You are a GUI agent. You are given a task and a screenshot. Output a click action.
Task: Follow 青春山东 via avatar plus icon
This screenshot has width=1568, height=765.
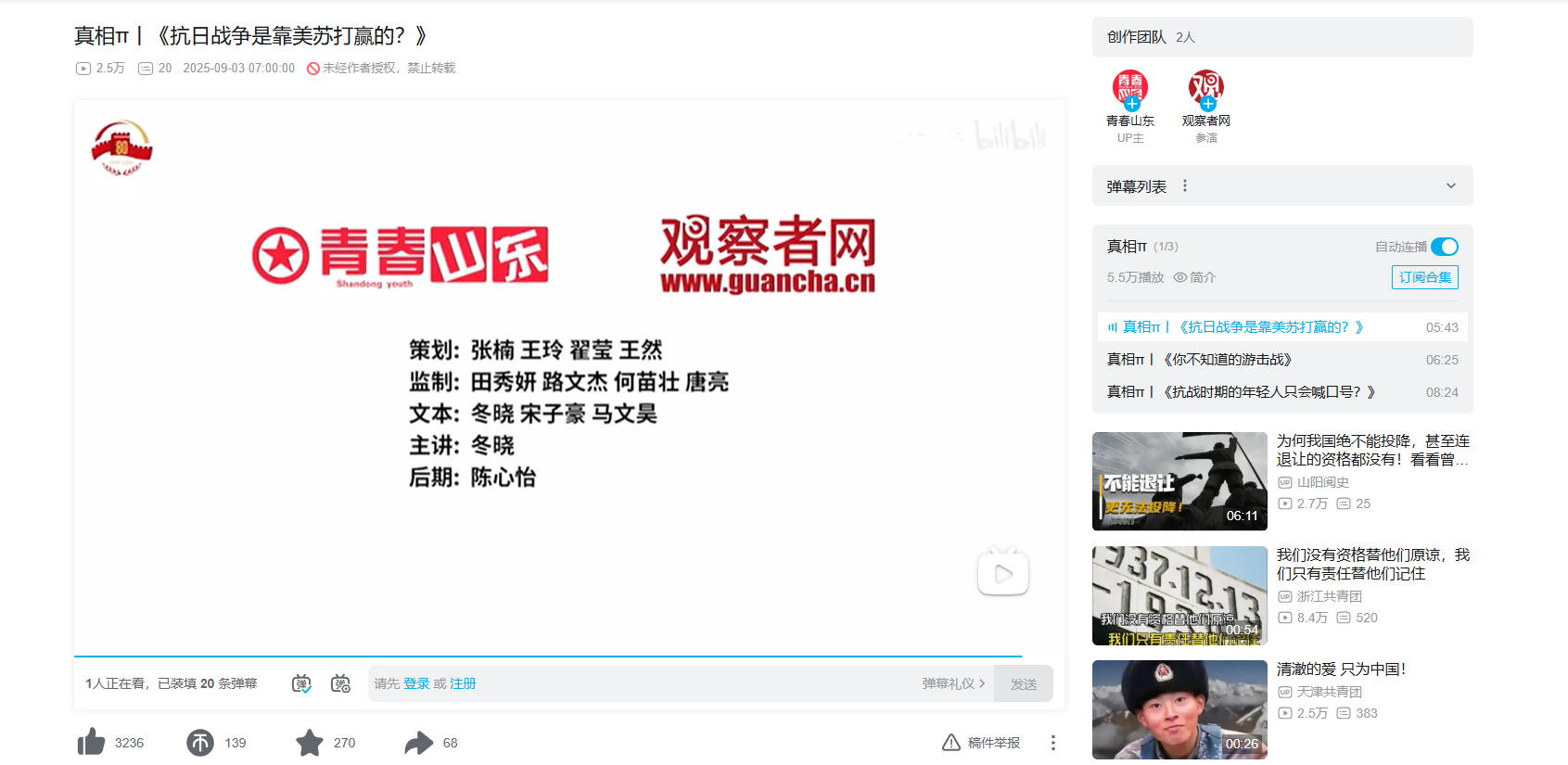(1132, 104)
